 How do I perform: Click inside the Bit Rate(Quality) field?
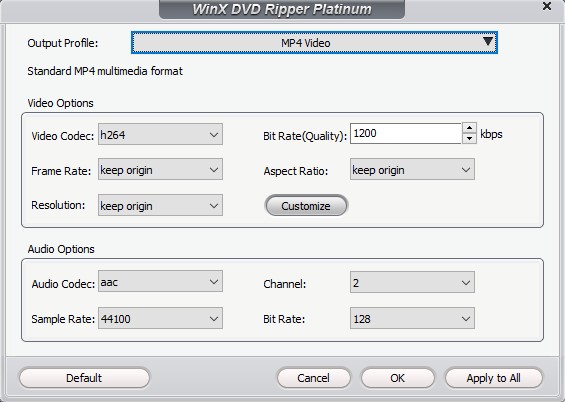tap(405, 134)
